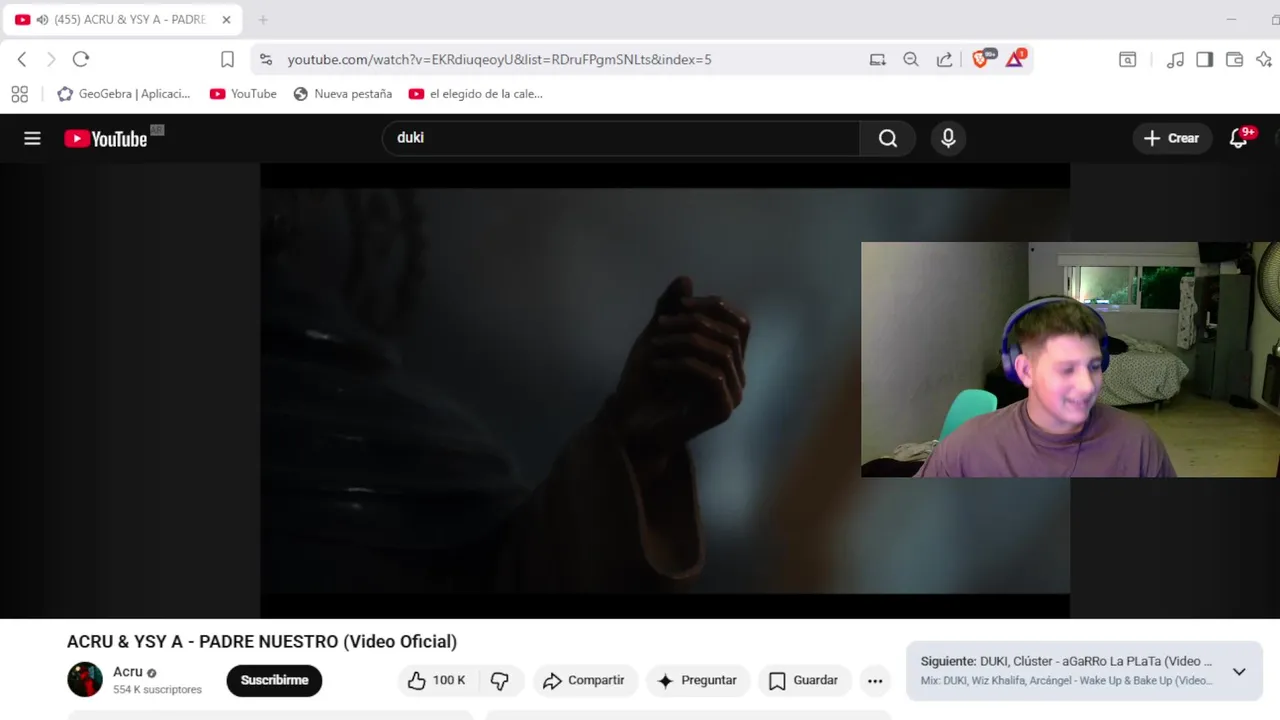Open the Nueva pestaña bookmark
The height and width of the screenshot is (720, 1280).
click(342, 94)
